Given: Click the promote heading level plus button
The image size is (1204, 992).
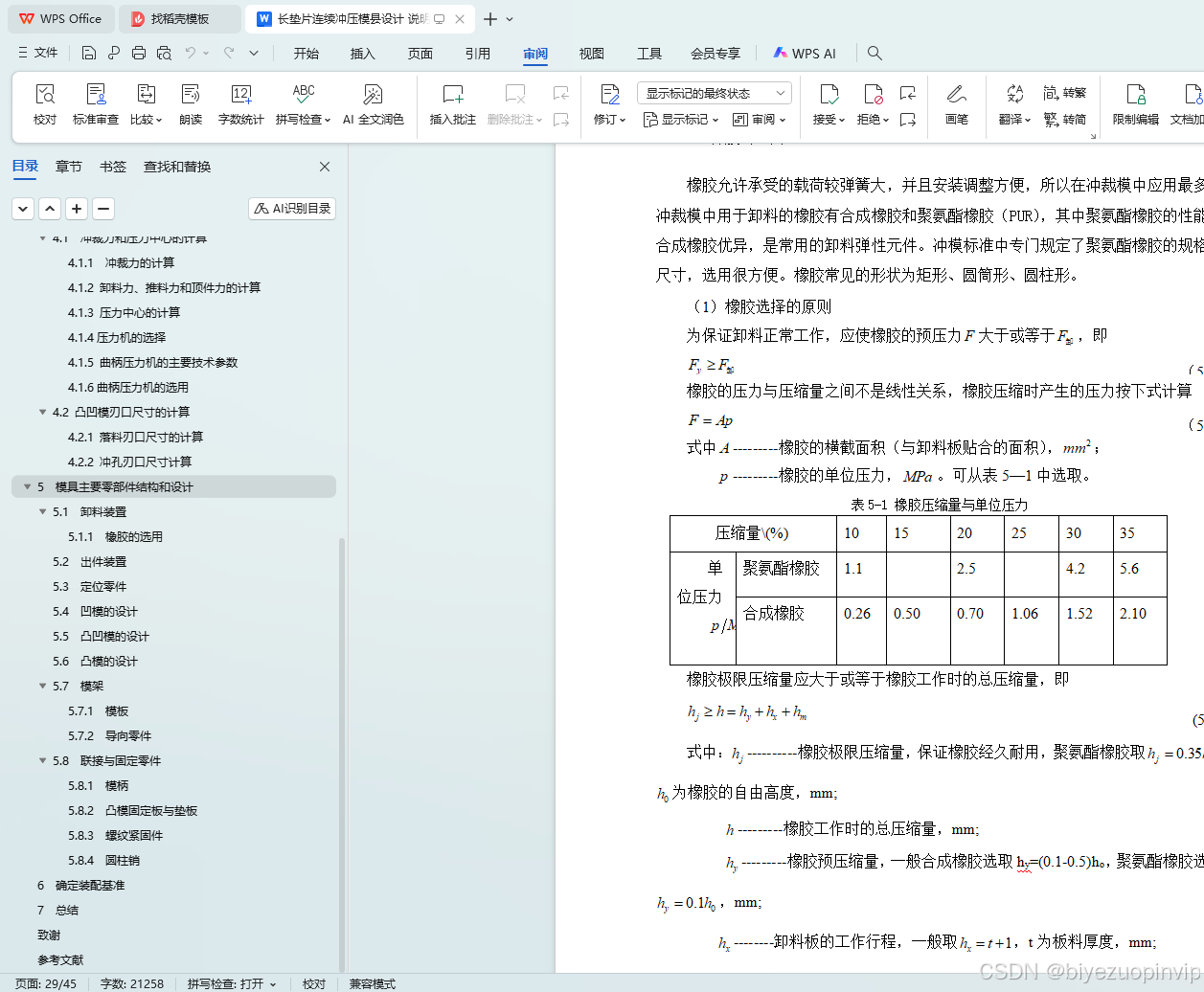Looking at the screenshot, I should 77,208.
